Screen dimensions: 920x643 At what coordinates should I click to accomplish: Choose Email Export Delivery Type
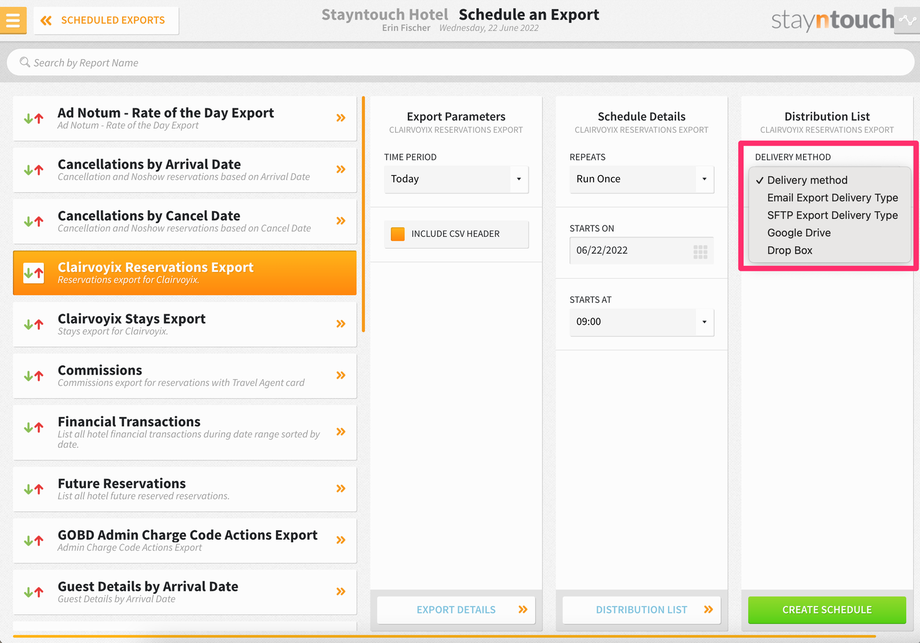click(832, 198)
